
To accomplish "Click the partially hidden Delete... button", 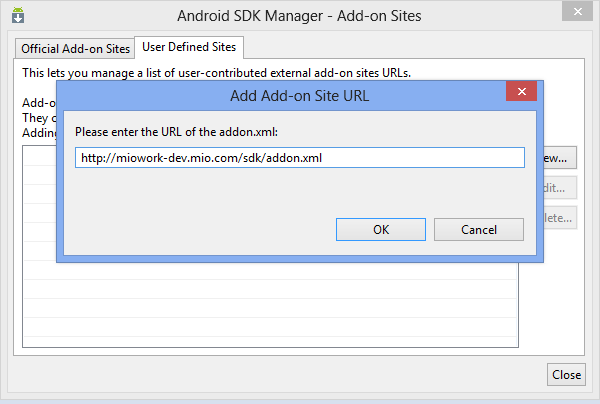I will click(x=560, y=218).
